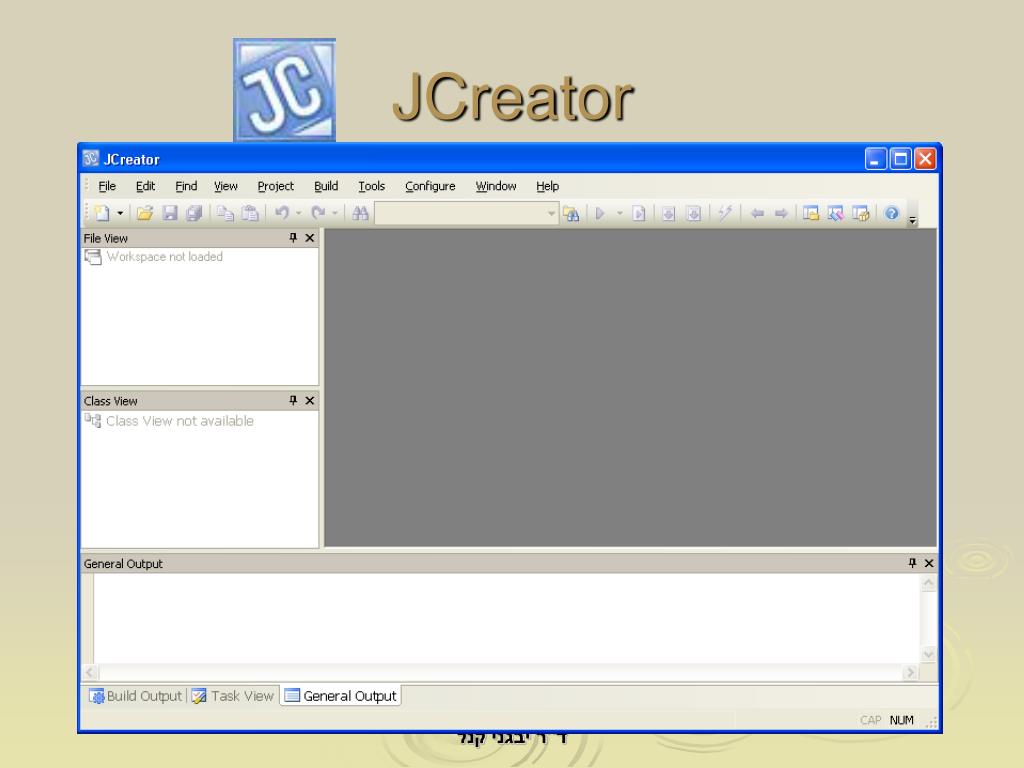Screen dimensions: 1024x768
Task: Click output horizontal scrollbar right arrow
Action: pyautogui.click(x=910, y=672)
